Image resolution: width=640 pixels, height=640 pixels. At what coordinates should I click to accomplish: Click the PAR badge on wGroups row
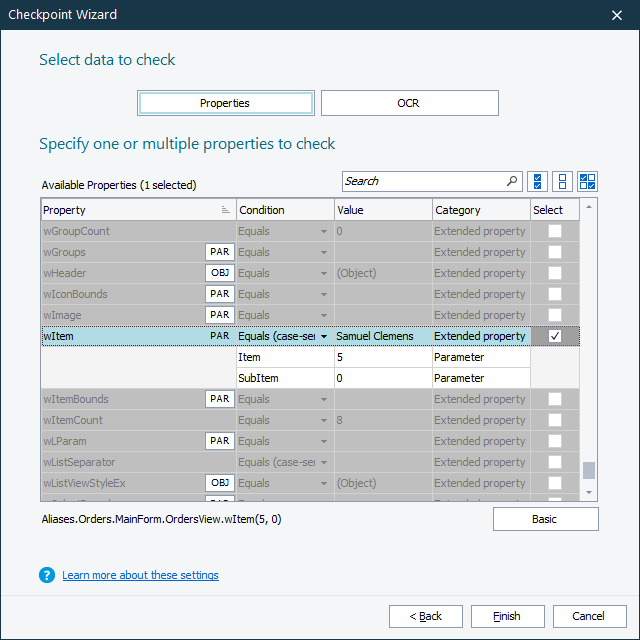pos(219,252)
